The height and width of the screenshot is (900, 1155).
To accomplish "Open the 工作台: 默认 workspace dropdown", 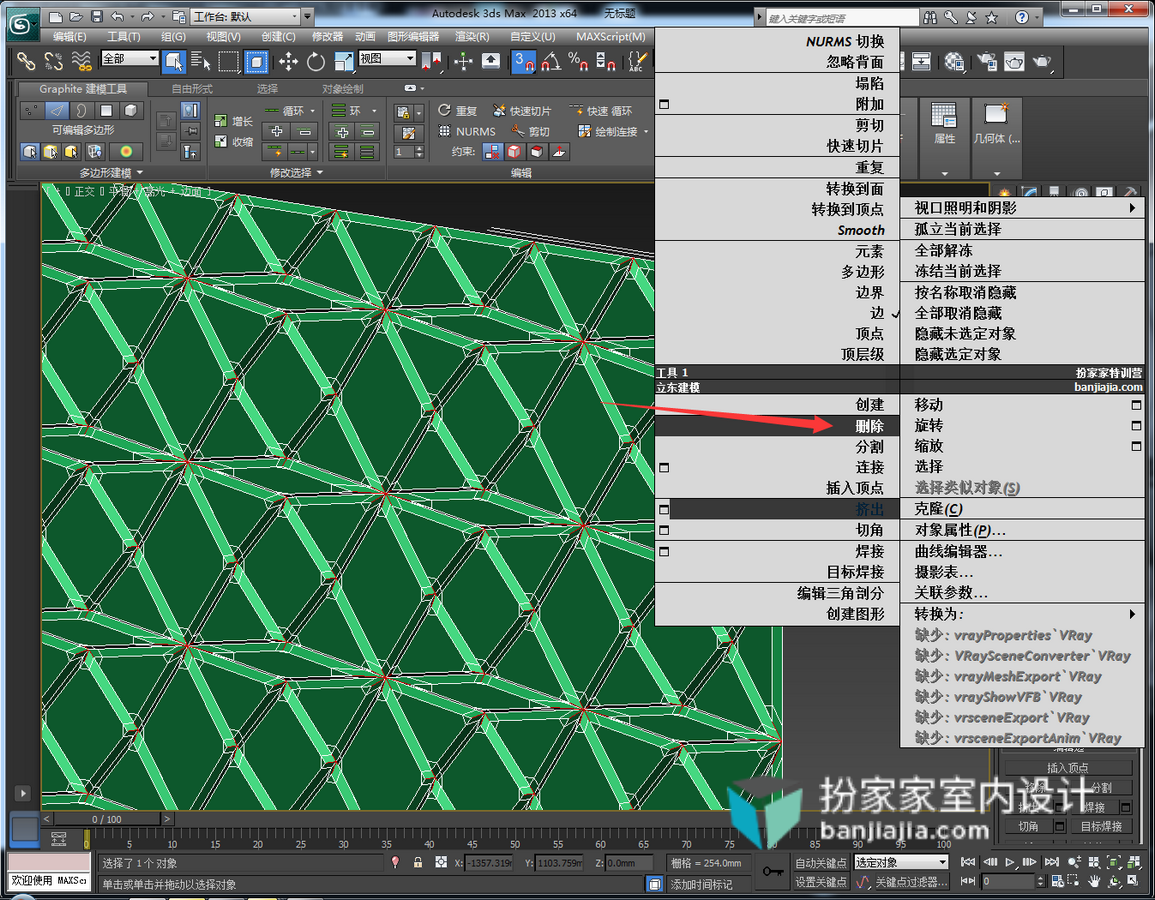I will tap(245, 16).
